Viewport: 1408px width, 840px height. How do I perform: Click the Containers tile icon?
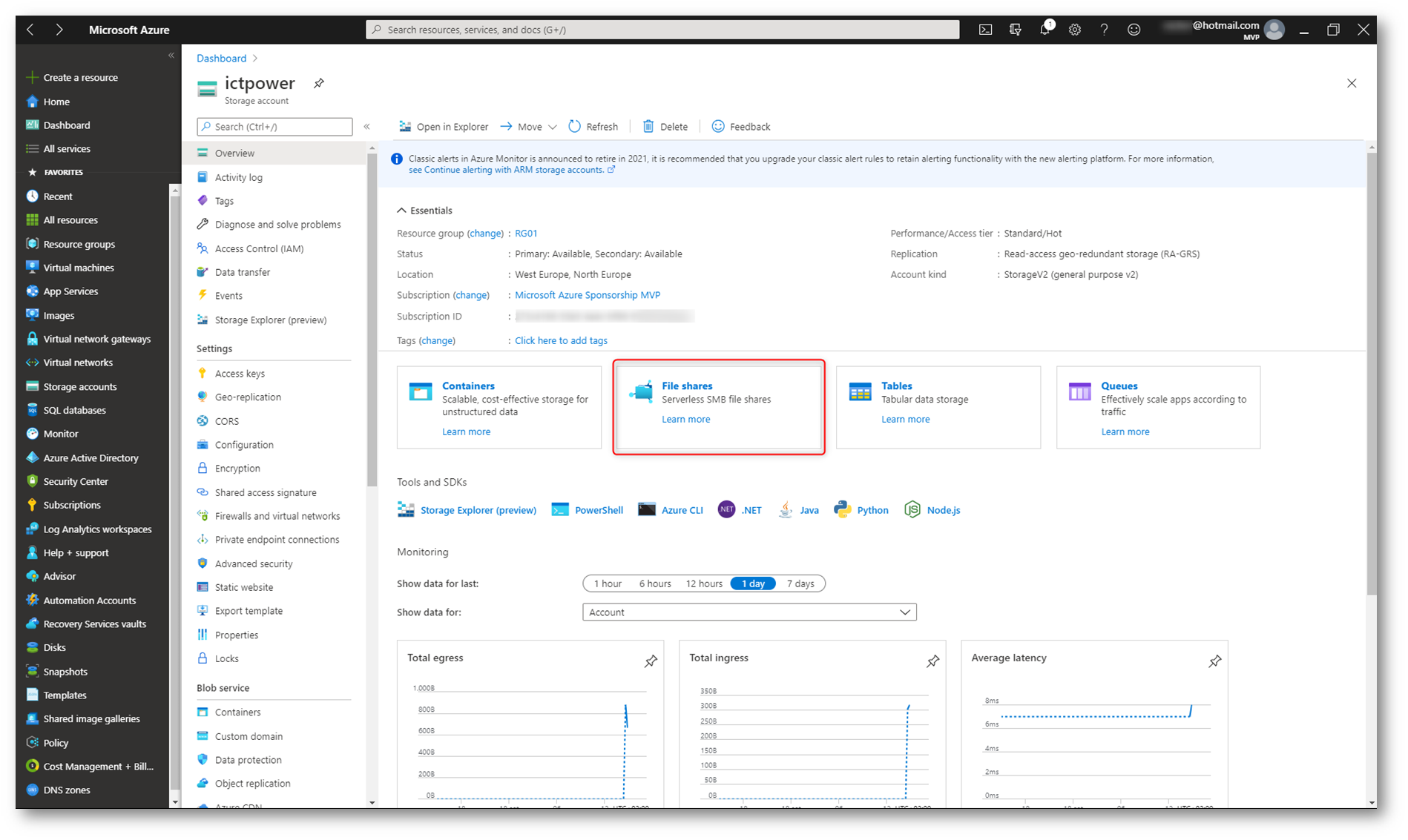pos(420,391)
